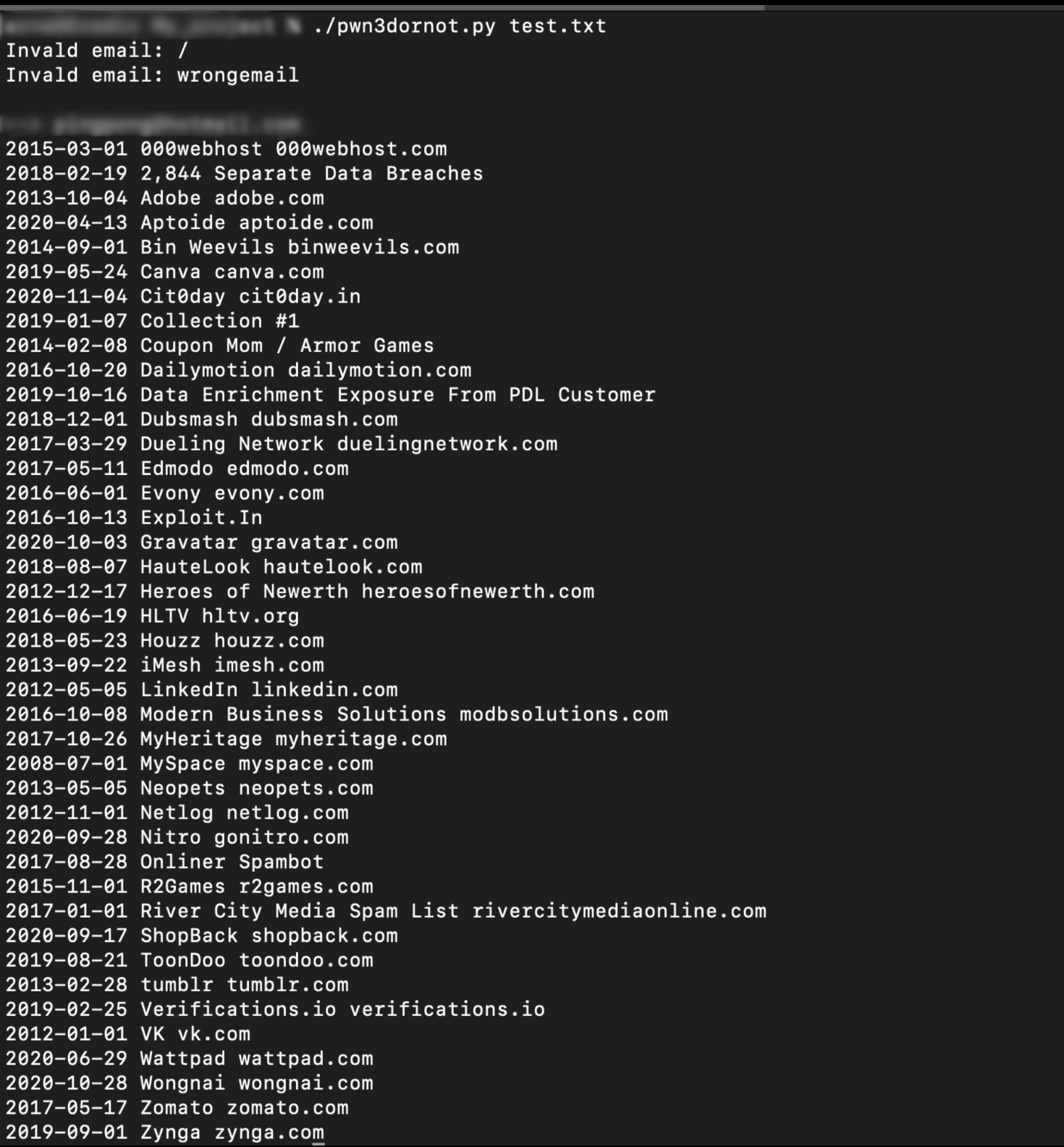Click the '2,844 Separate Data Breaches' entry
The height and width of the screenshot is (1147, 1064).
point(311,174)
